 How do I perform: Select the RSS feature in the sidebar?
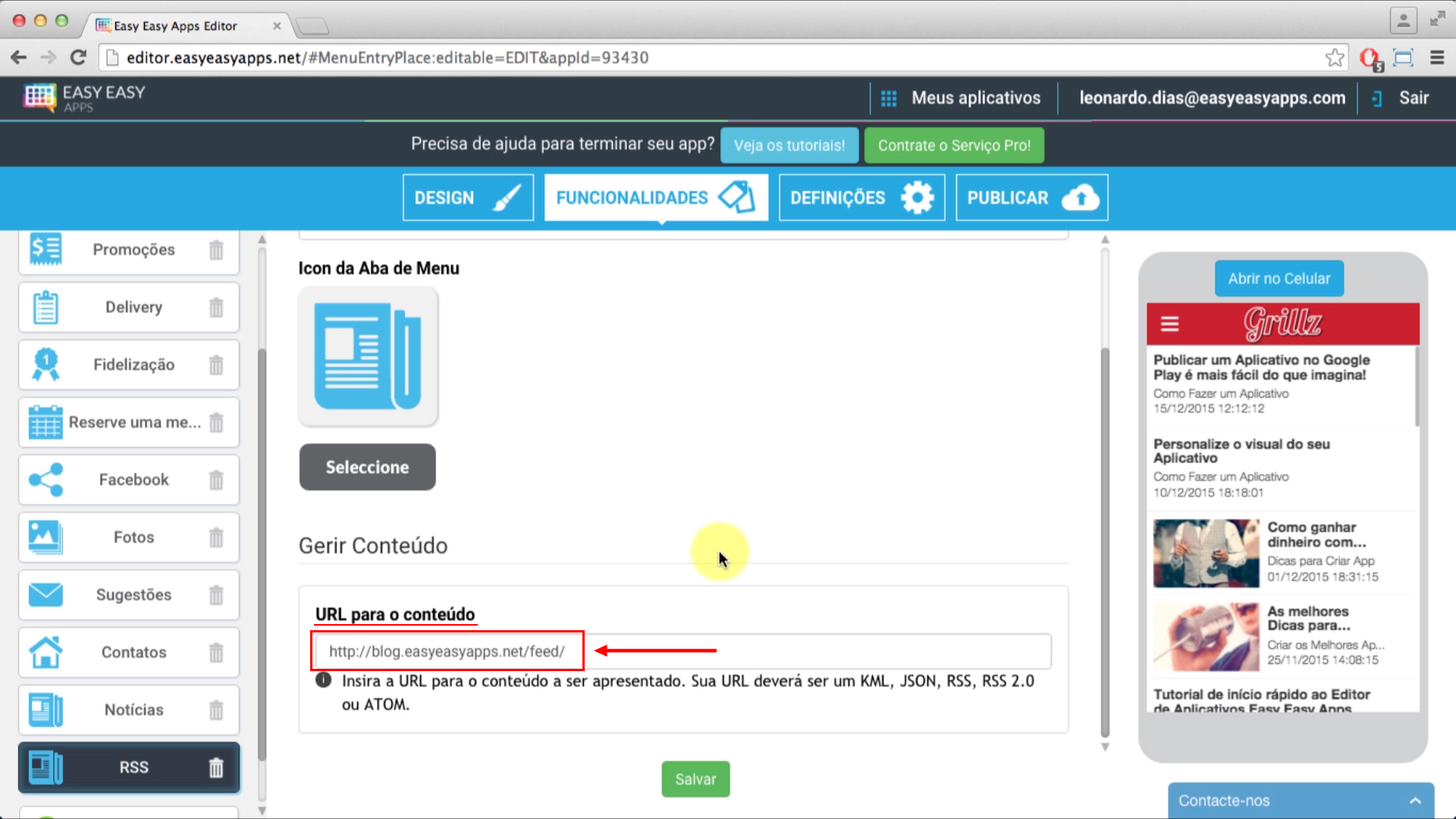click(x=129, y=767)
